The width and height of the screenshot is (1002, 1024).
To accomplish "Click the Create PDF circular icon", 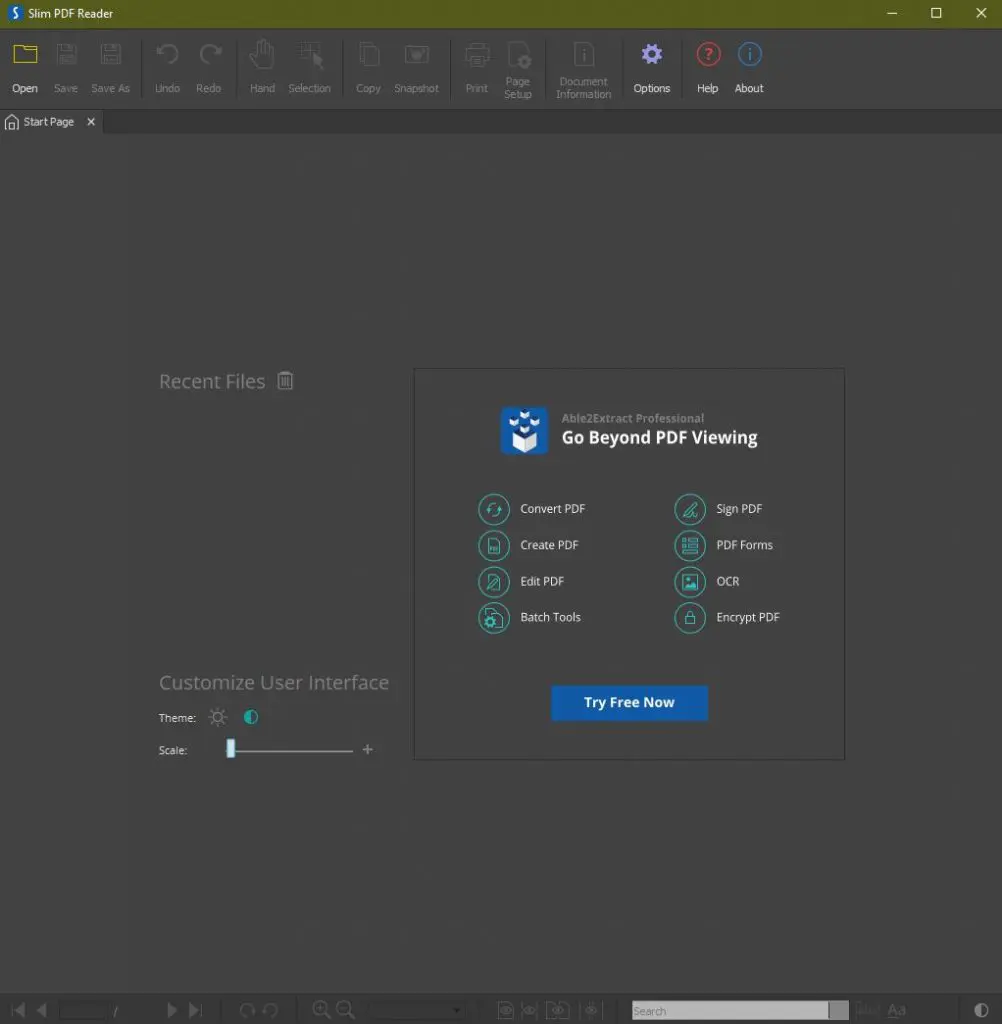I will pos(493,545).
